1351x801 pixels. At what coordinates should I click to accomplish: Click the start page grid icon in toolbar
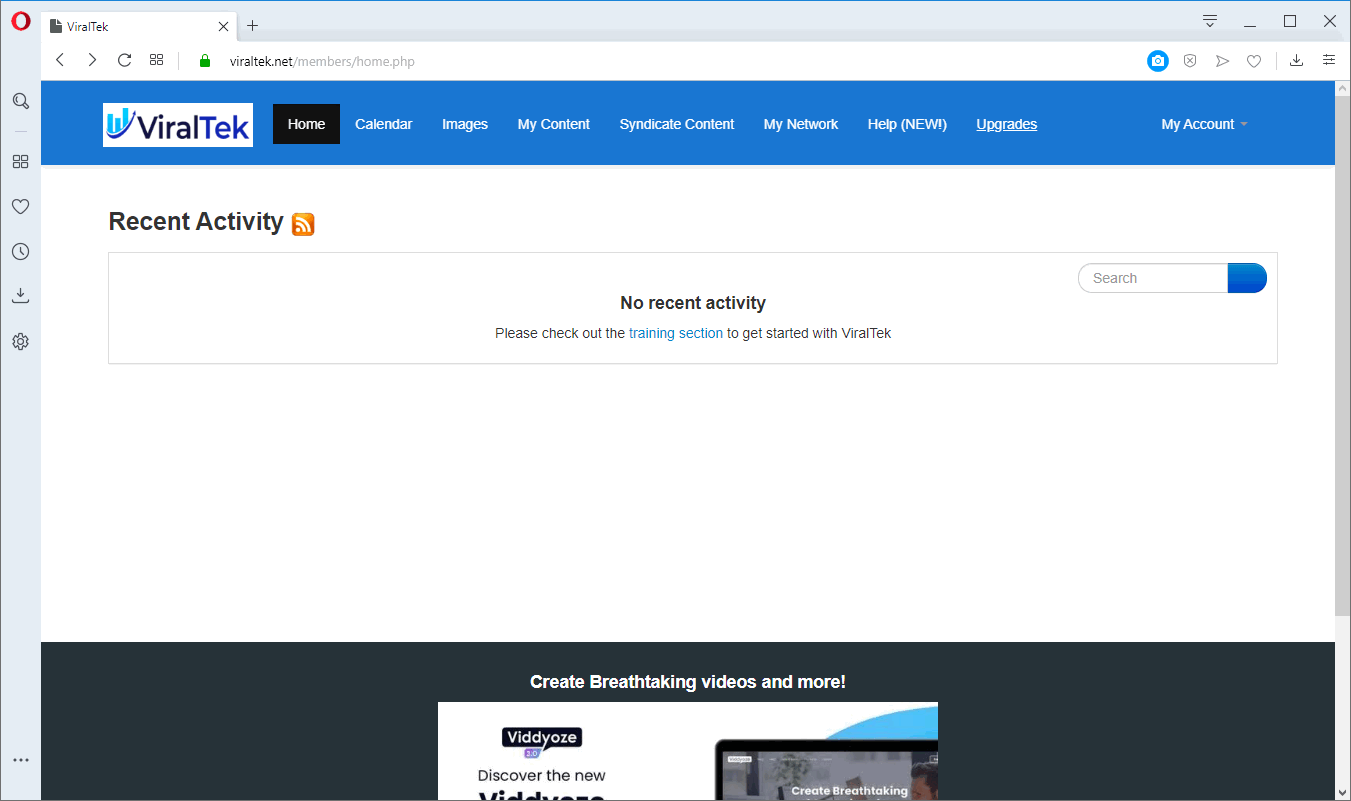[156, 60]
